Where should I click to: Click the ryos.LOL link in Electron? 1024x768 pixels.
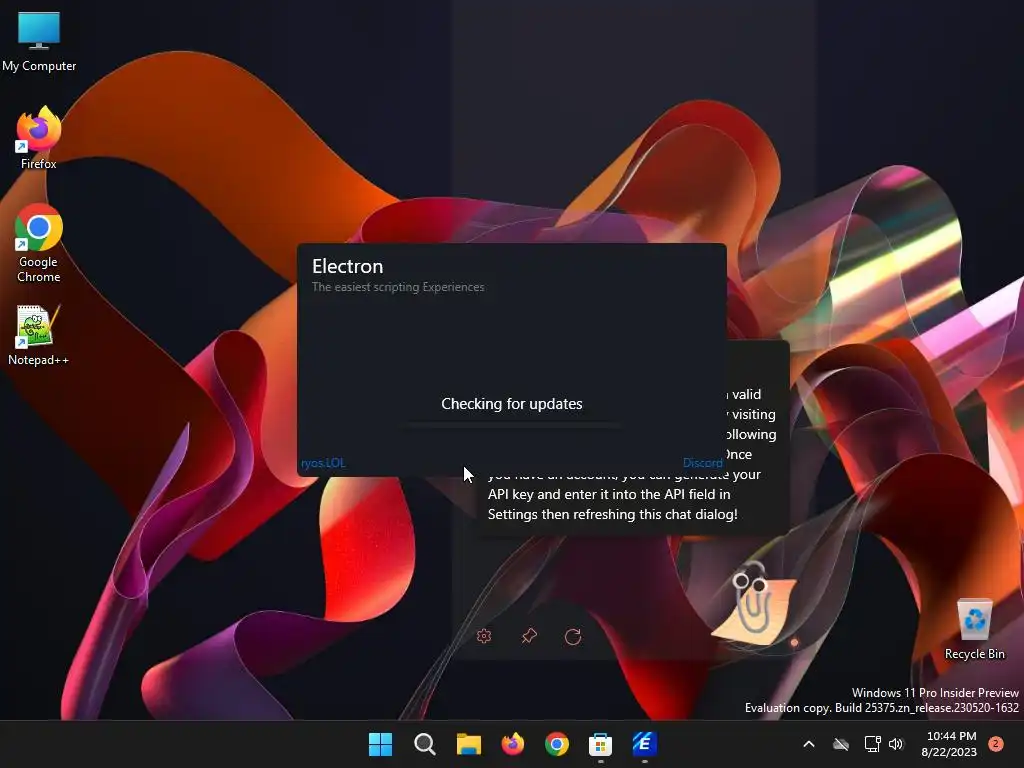[323, 463]
